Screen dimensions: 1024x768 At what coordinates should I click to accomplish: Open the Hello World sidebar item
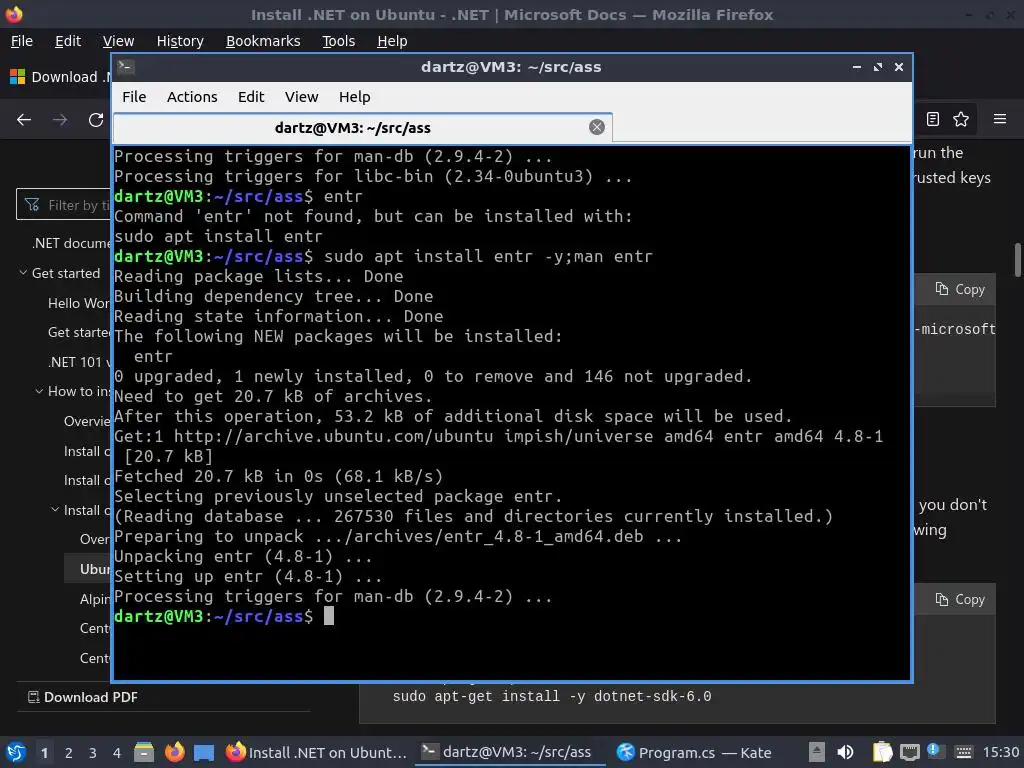click(x=79, y=303)
